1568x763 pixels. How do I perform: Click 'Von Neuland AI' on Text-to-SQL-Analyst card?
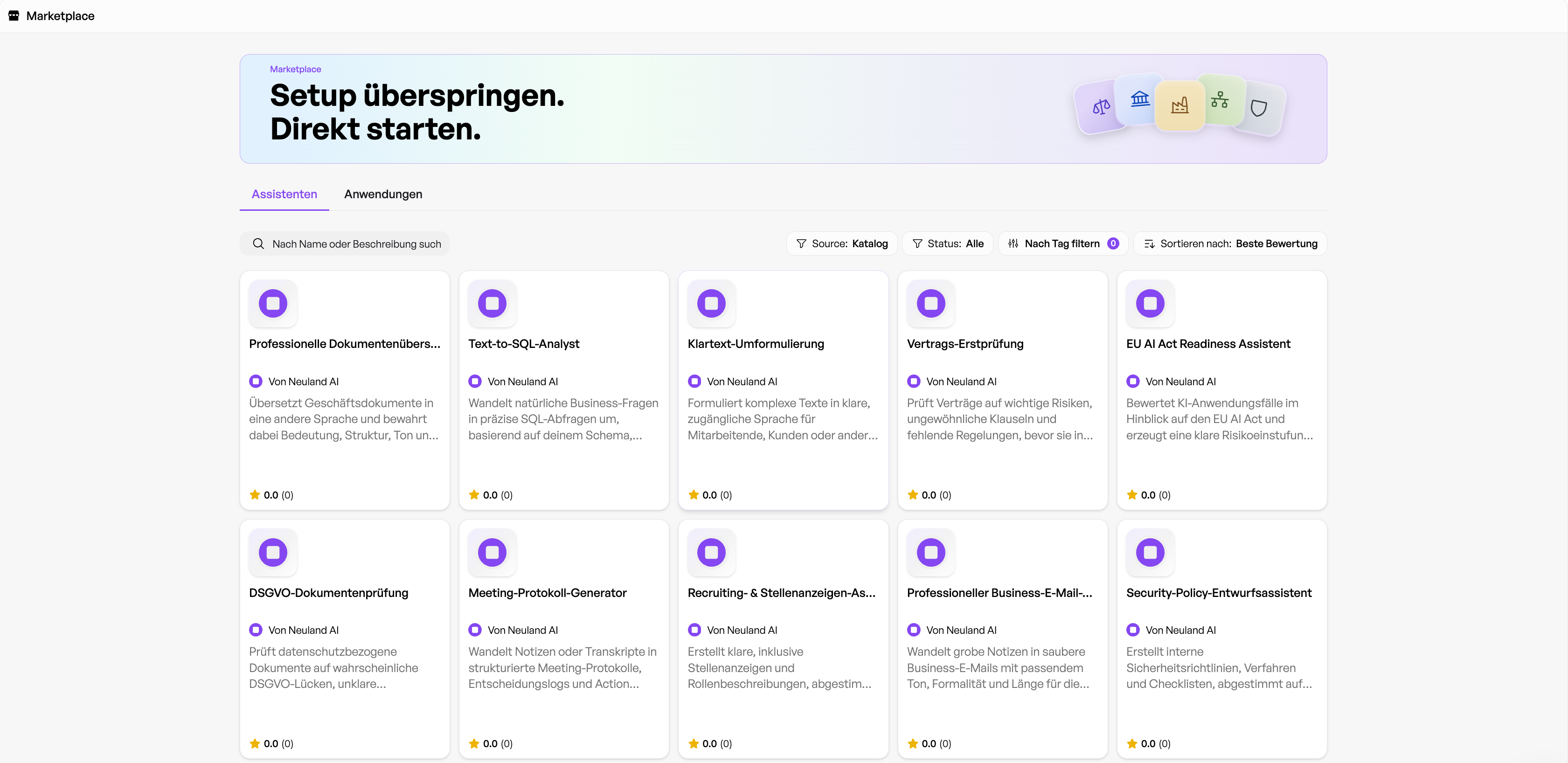[x=522, y=381]
